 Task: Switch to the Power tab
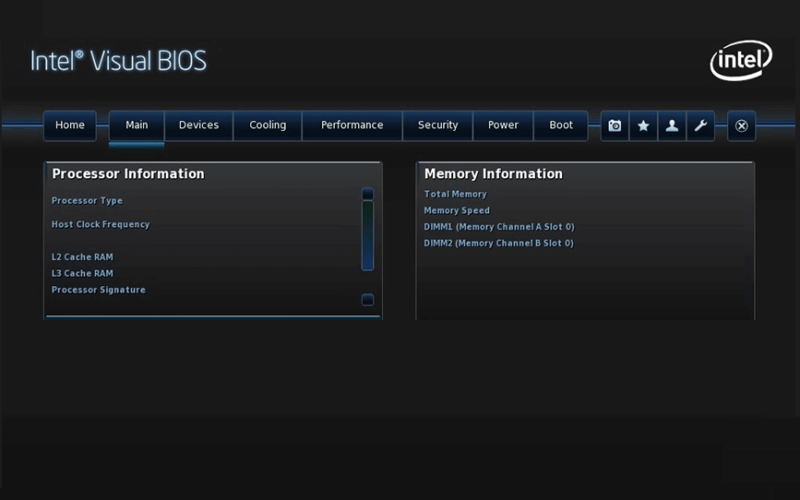click(503, 126)
